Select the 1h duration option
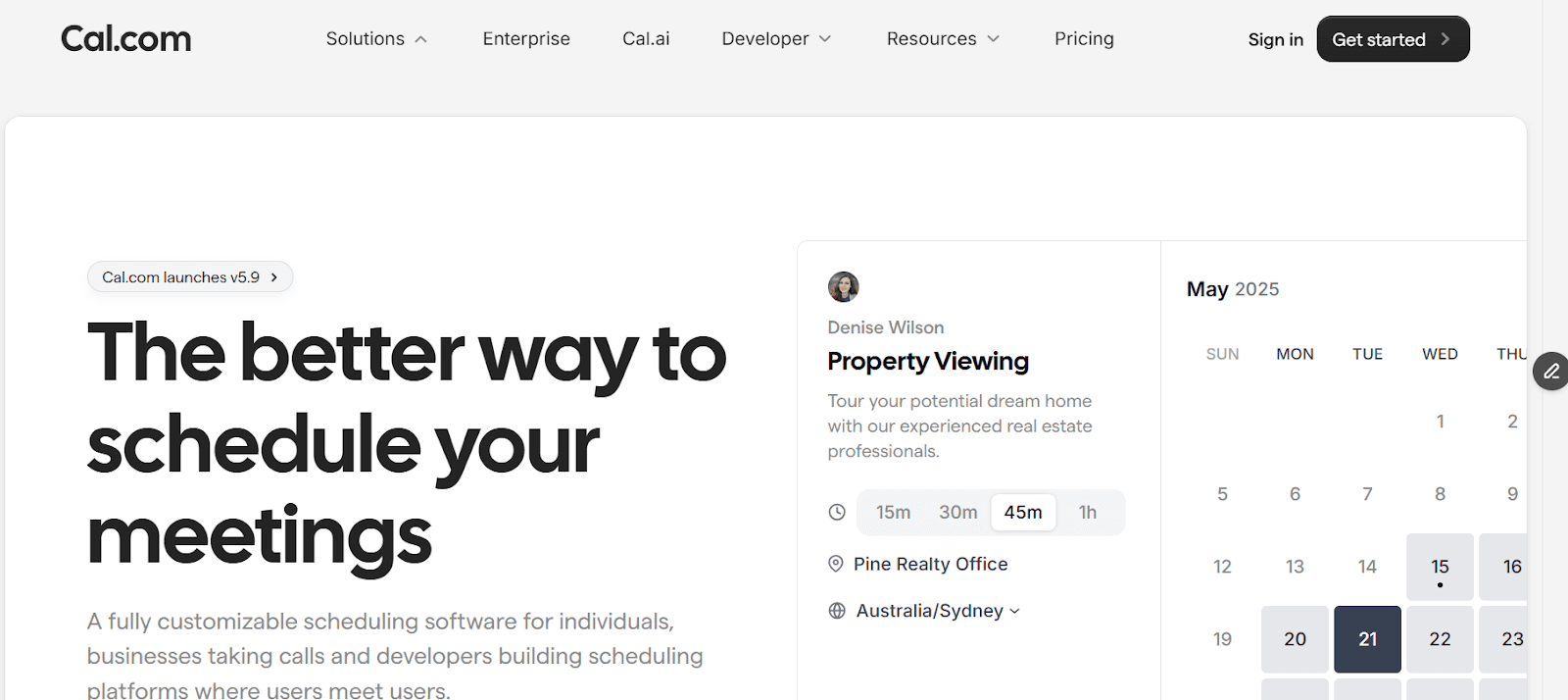 [x=1088, y=513]
